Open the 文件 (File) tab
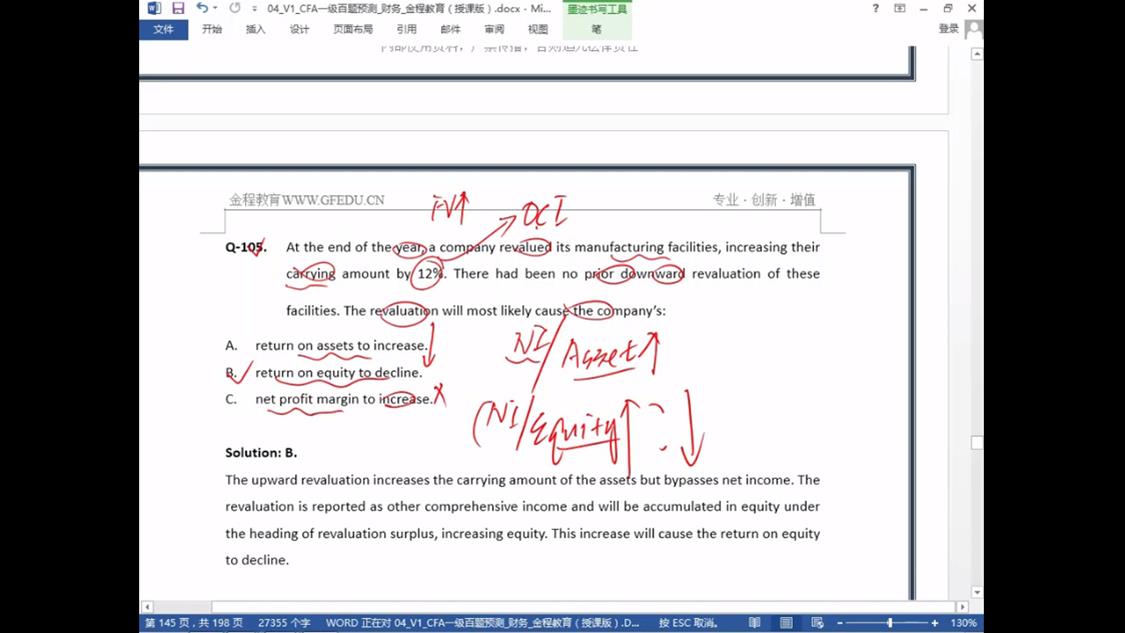Viewport: 1125px width, 633px height. click(164, 29)
